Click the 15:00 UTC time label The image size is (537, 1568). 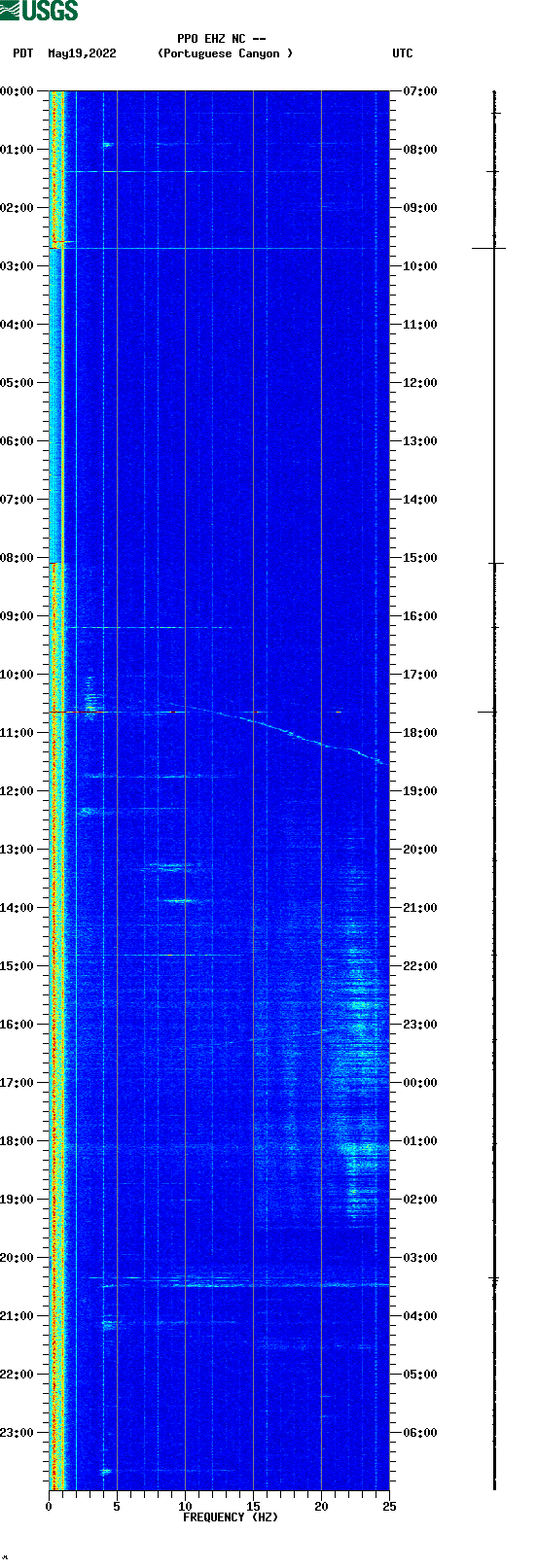pos(420,558)
